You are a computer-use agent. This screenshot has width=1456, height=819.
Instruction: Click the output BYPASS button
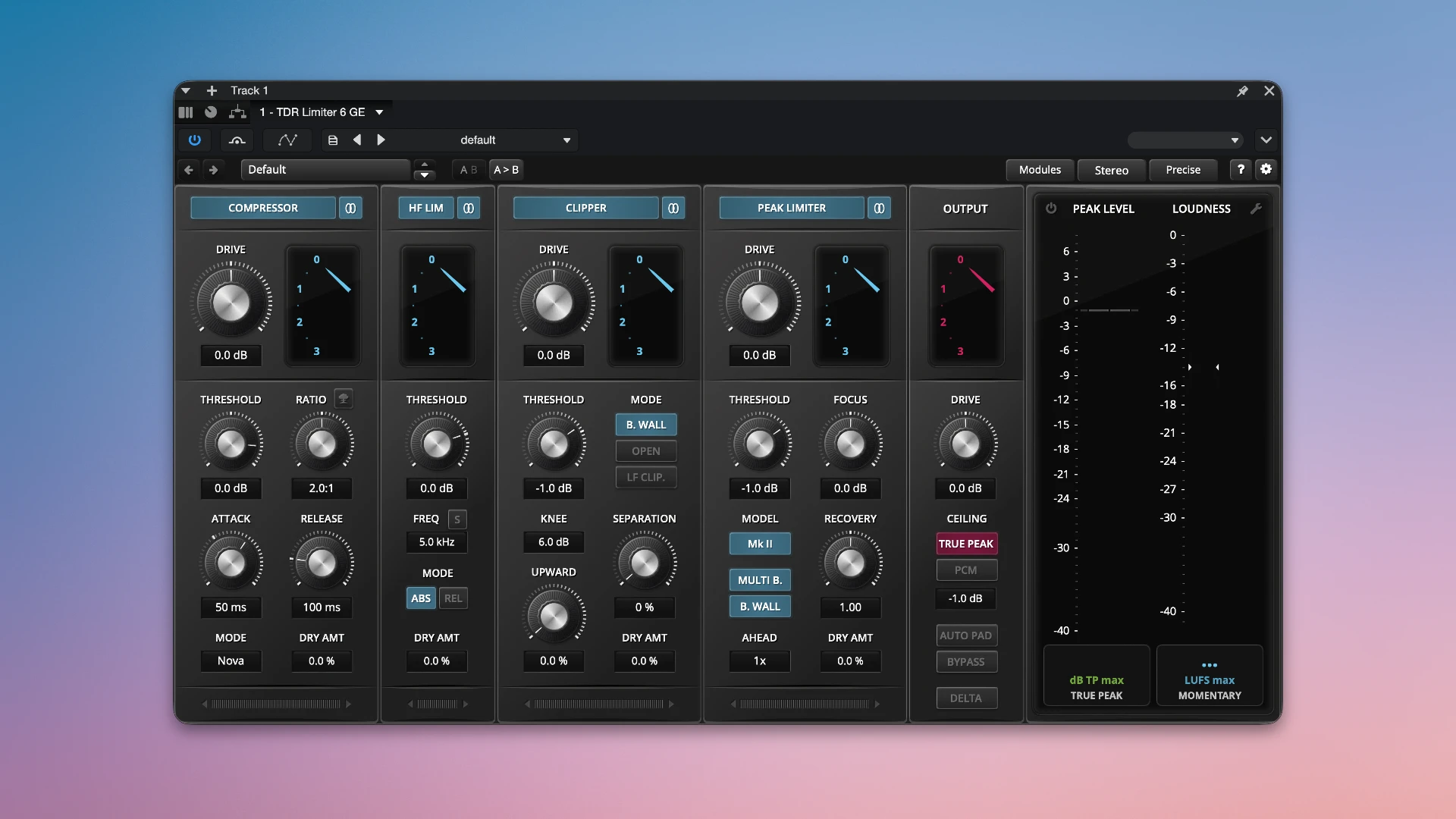tap(966, 662)
